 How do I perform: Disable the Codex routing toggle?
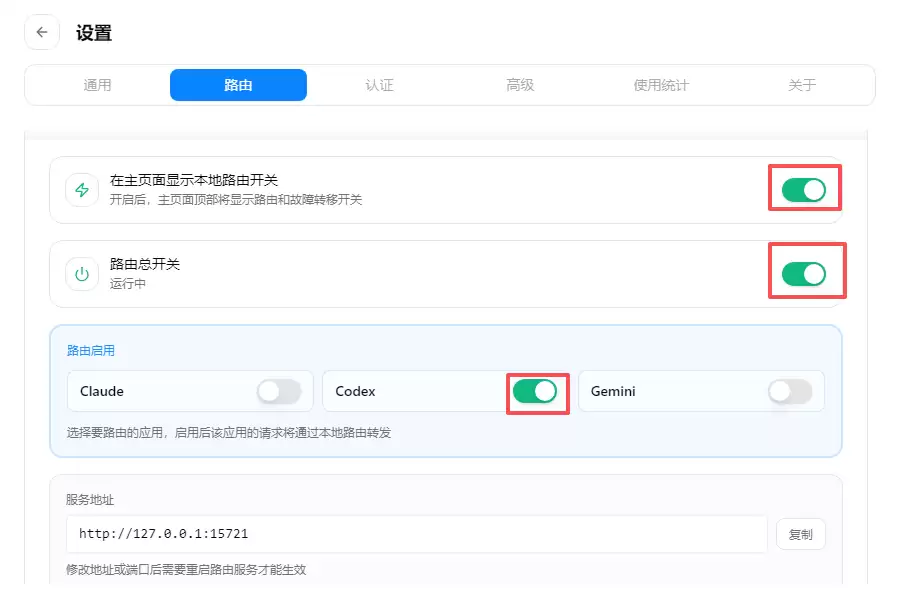535,392
